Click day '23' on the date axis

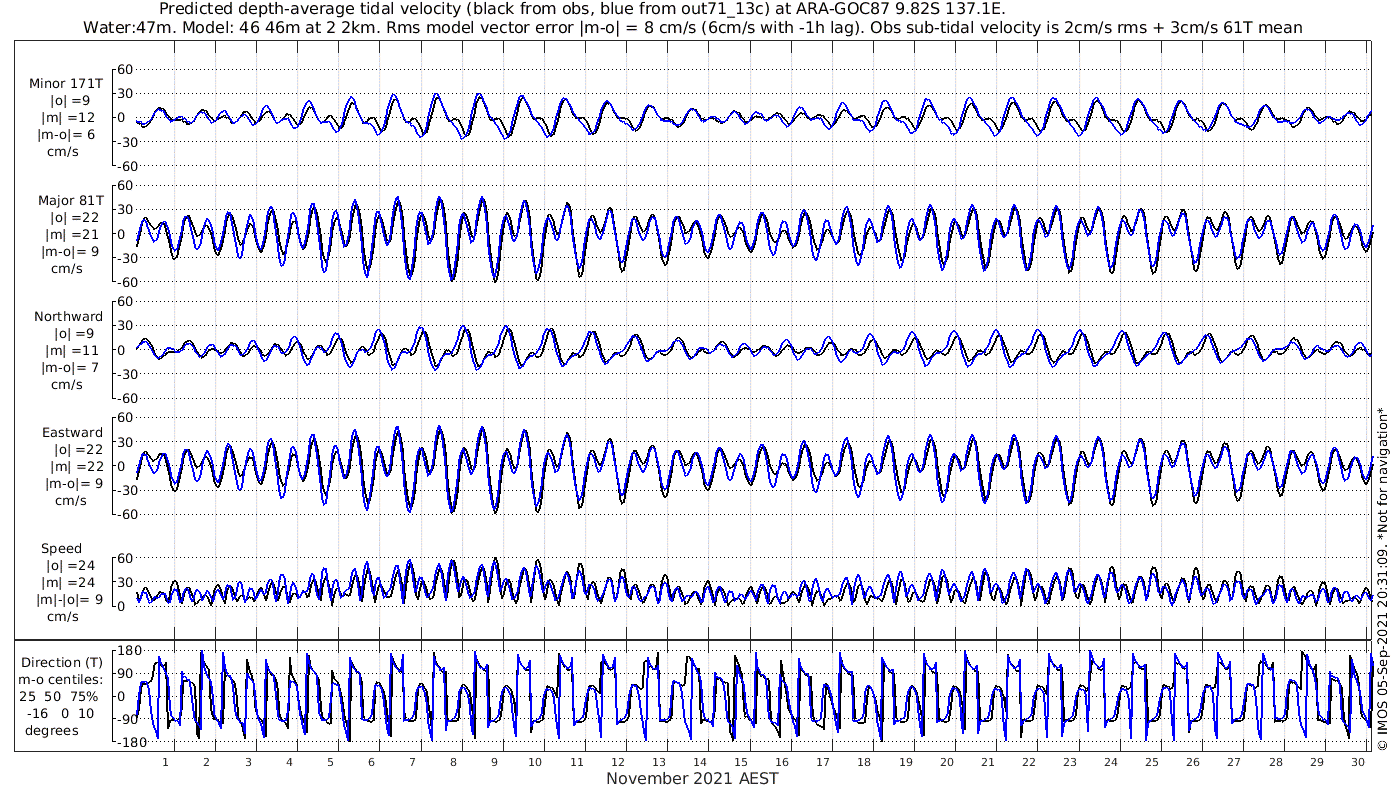click(1070, 762)
